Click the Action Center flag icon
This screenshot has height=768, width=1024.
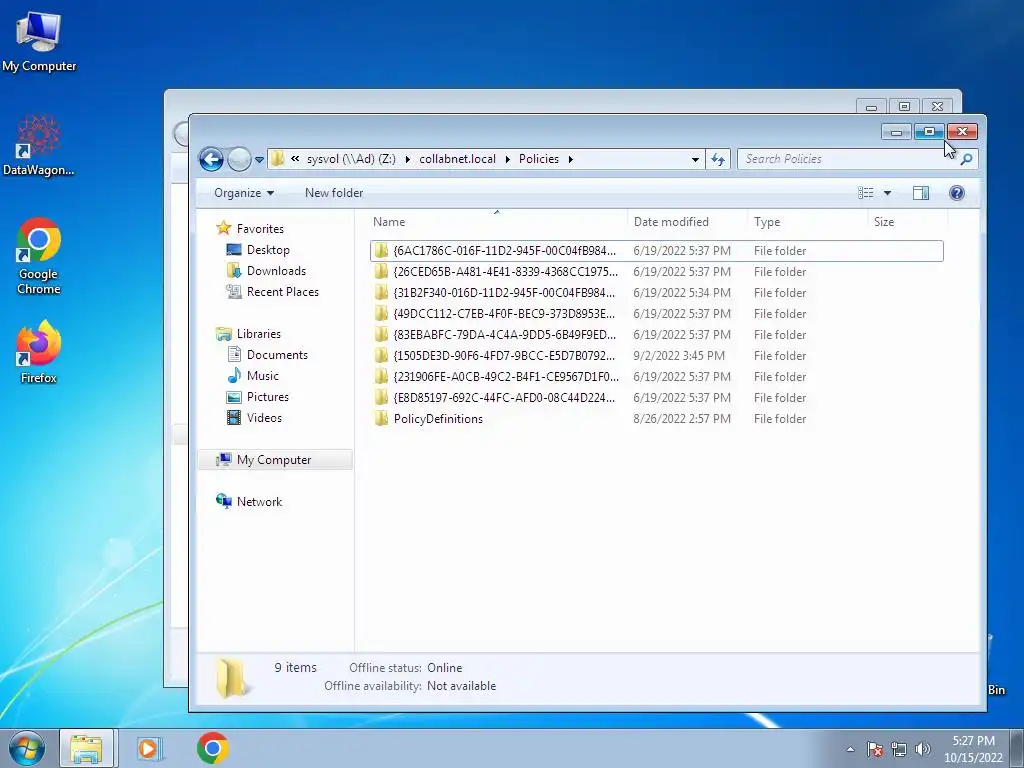875,749
